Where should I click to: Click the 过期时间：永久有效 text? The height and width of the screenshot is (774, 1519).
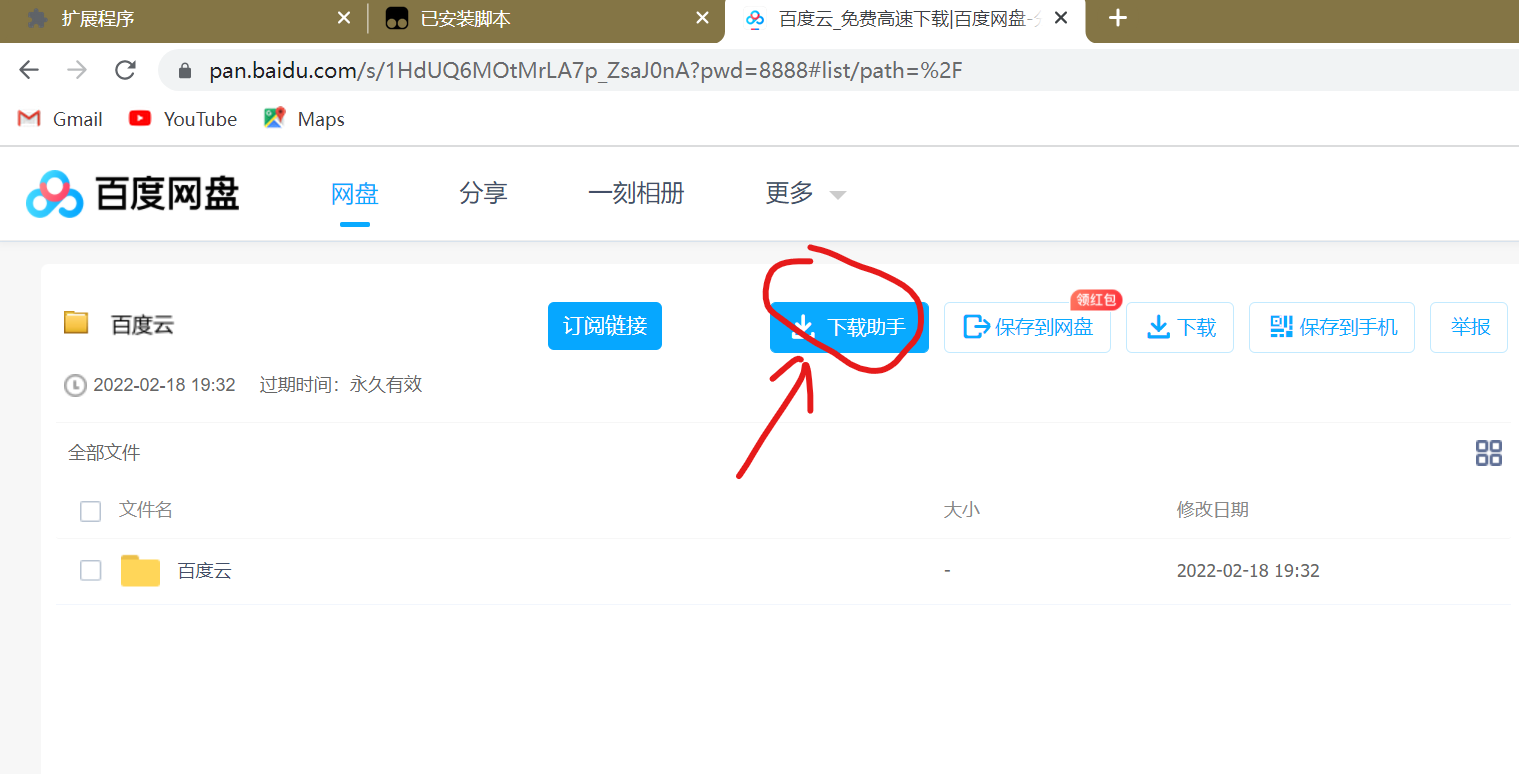tap(341, 385)
